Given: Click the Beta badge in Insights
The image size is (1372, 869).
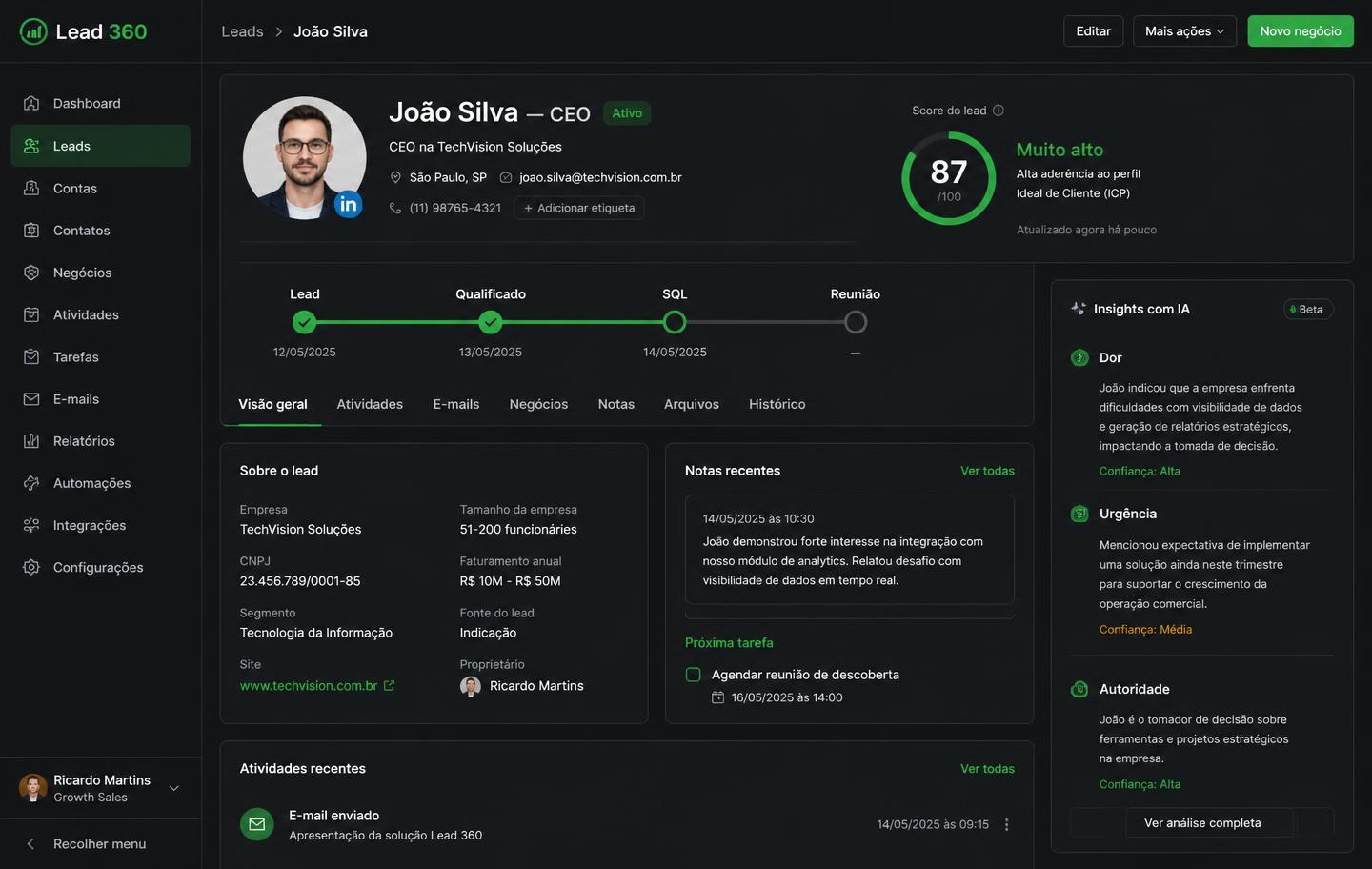Looking at the screenshot, I should pos(1307,309).
